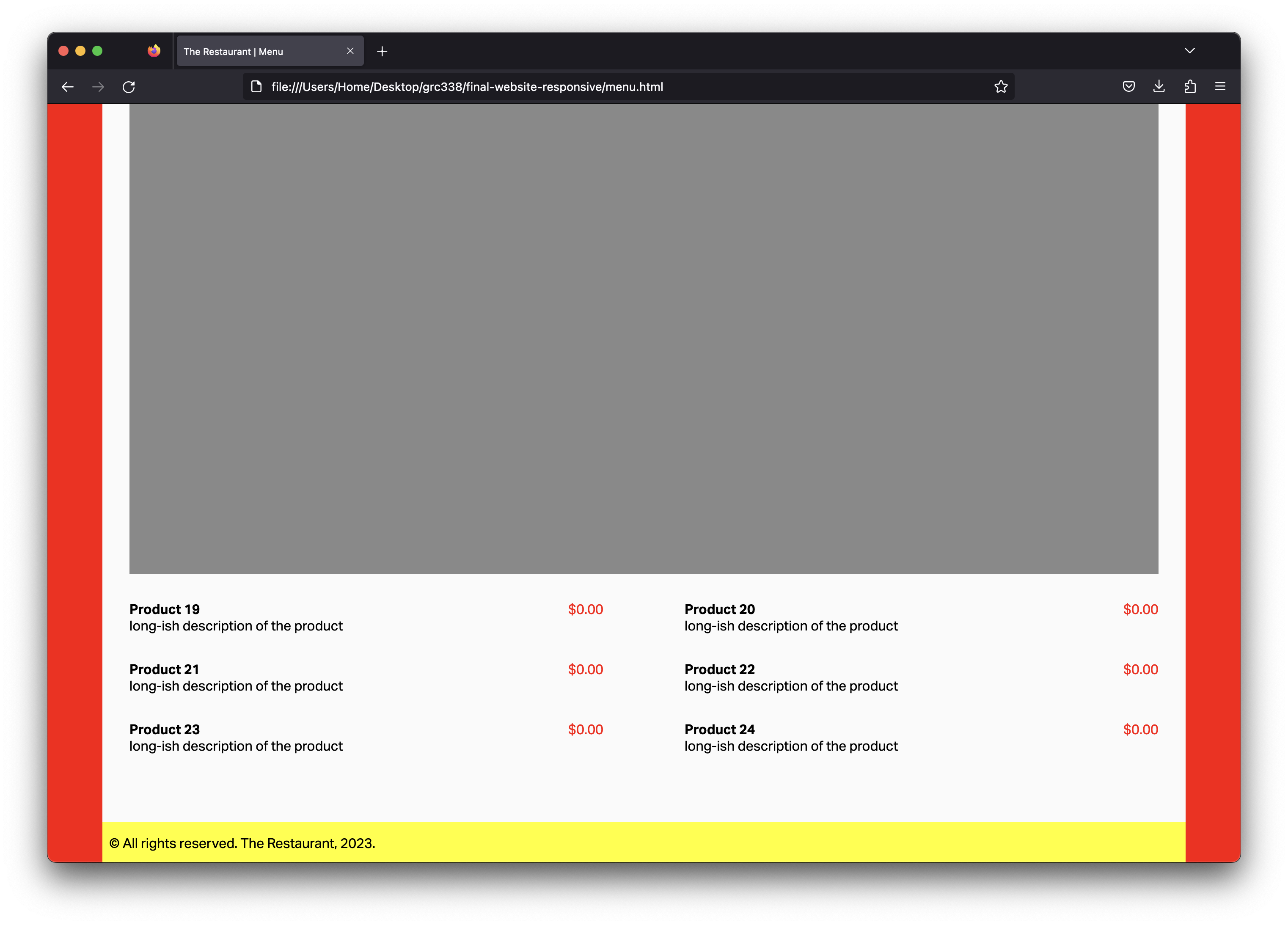Click the gray placeholder image
The width and height of the screenshot is (1288, 925).
644,339
